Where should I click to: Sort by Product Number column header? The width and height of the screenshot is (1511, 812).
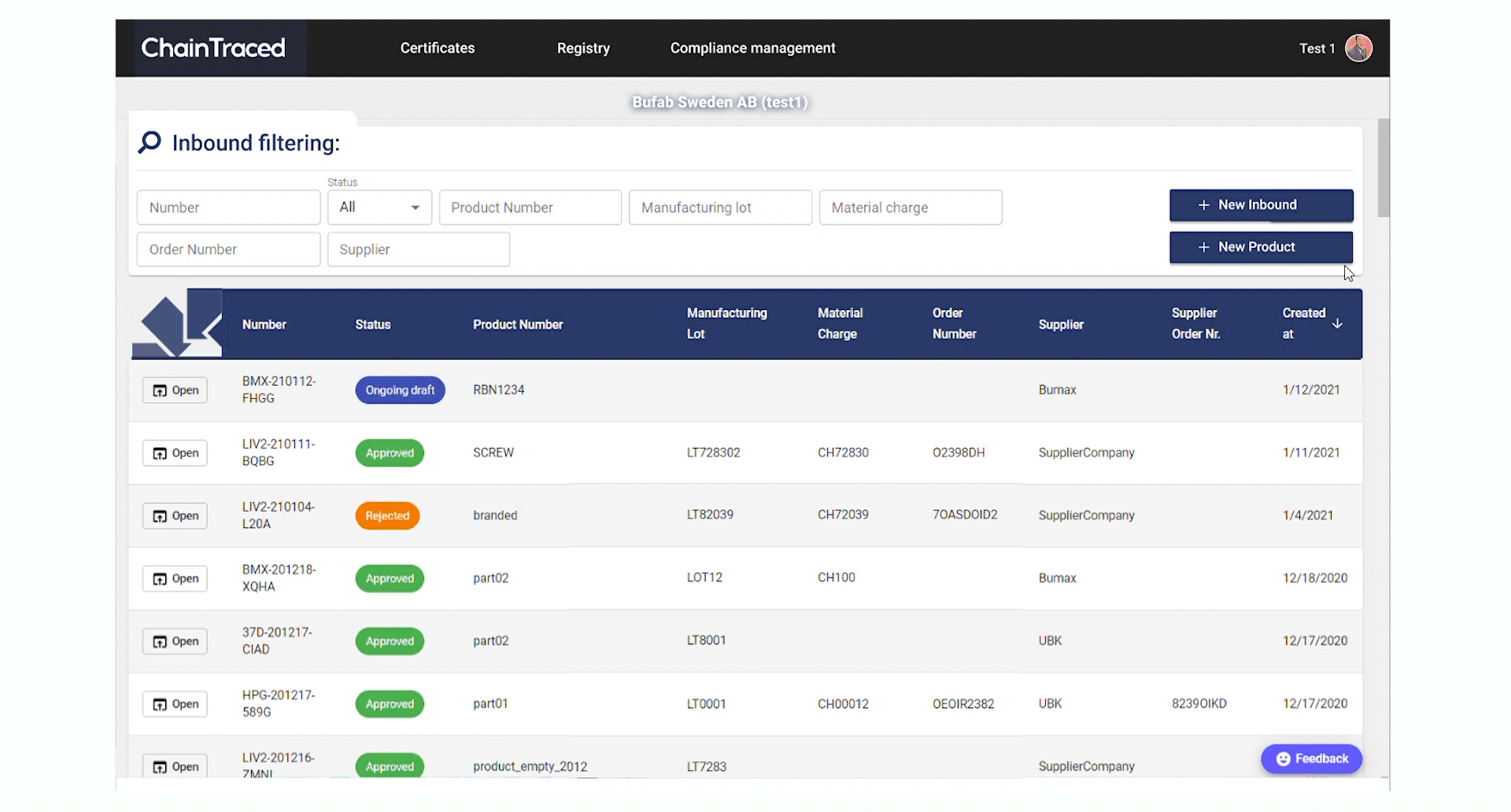click(x=518, y=324)
